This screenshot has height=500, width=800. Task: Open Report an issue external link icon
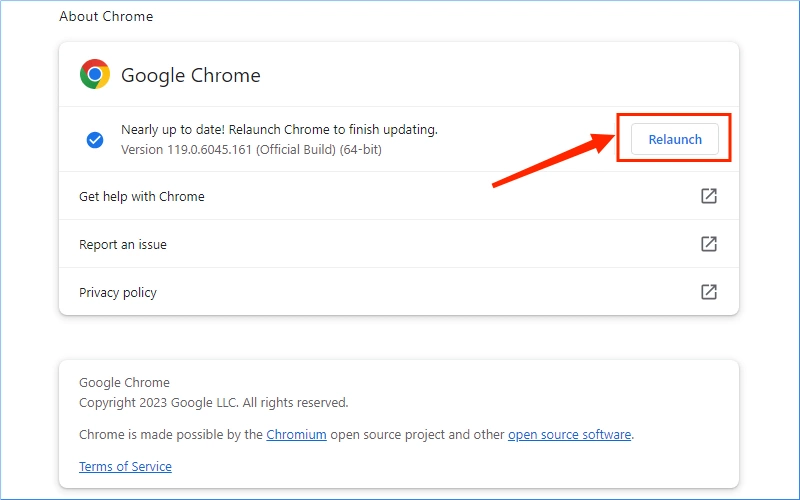pyautogui.click(x=709, y=244)
